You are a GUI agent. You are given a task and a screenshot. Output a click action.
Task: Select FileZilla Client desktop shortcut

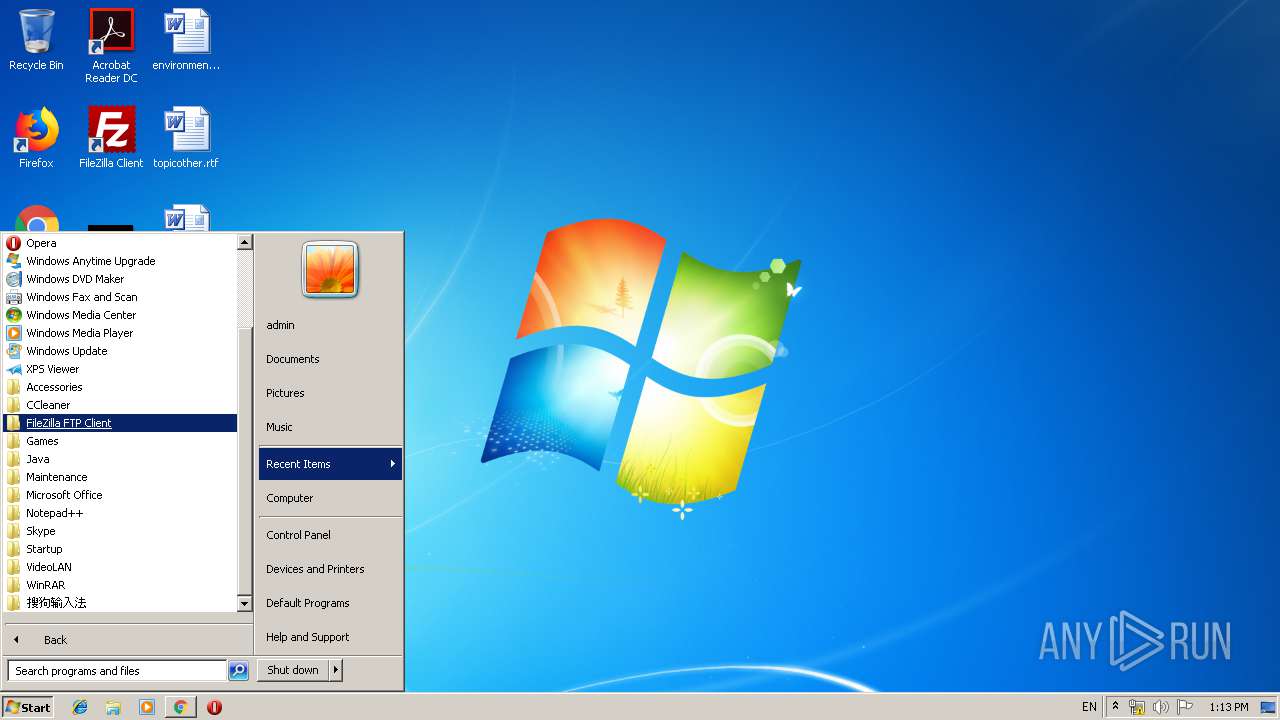[x=111, y=138]
